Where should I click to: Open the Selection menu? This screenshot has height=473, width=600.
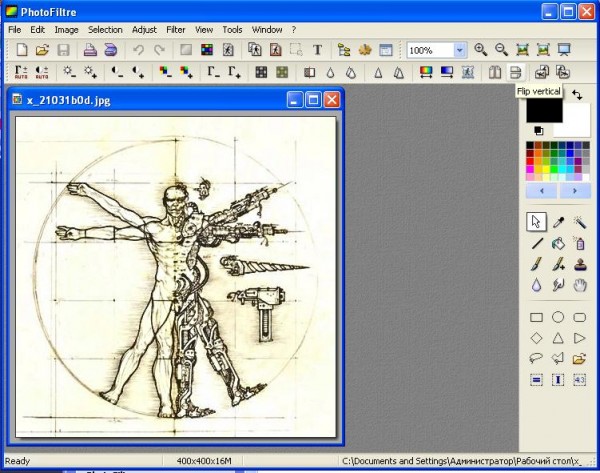pos(105,29)
